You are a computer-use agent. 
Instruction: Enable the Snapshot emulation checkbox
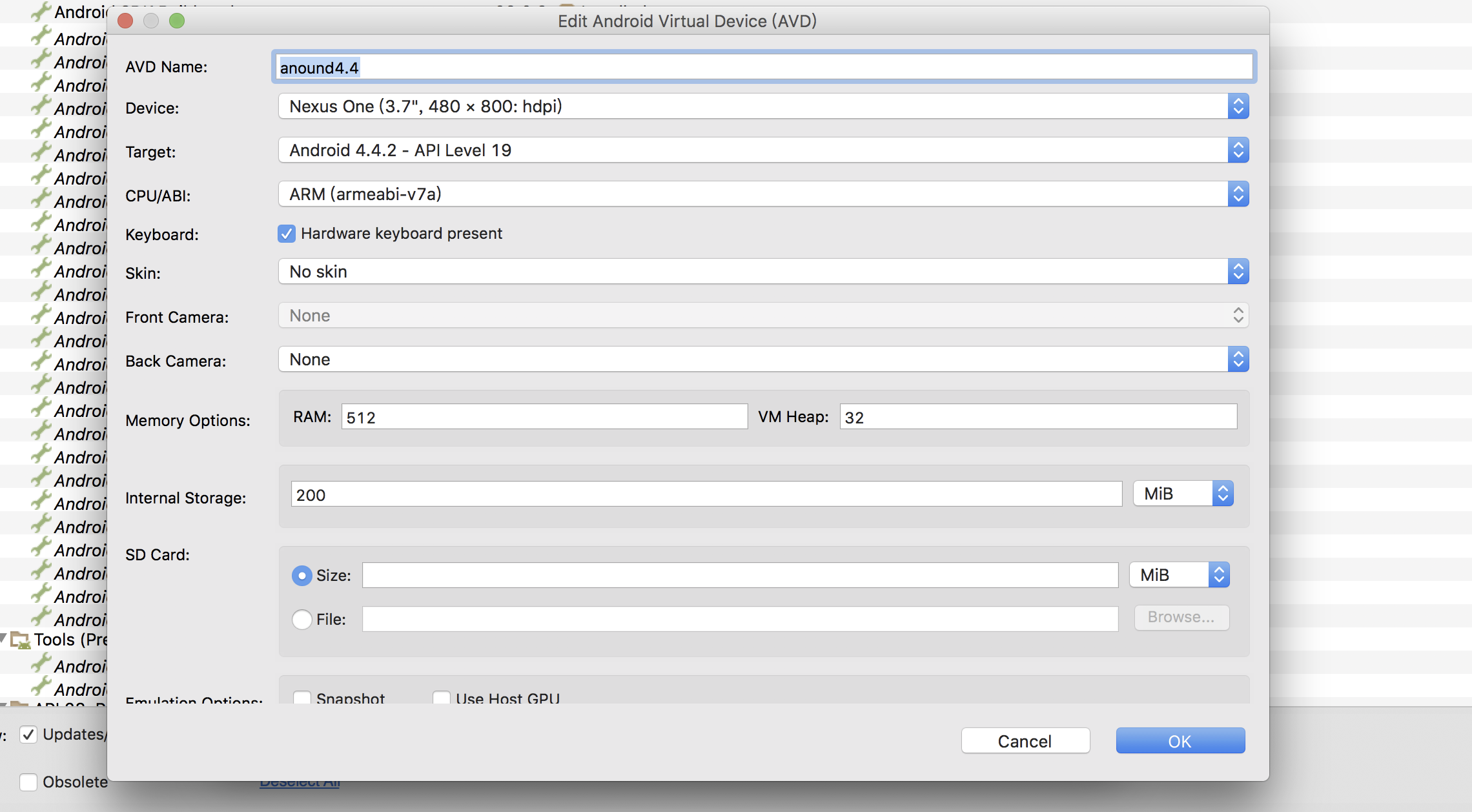pos(302,698)
